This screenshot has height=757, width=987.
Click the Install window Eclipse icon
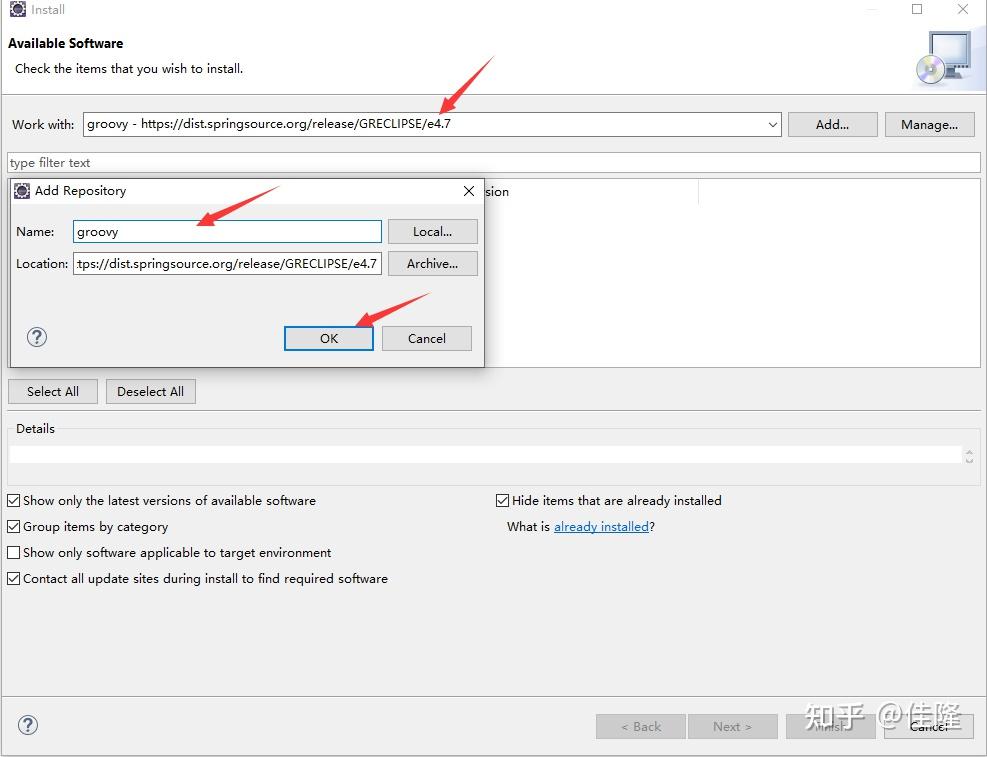[x=18, y=9]
